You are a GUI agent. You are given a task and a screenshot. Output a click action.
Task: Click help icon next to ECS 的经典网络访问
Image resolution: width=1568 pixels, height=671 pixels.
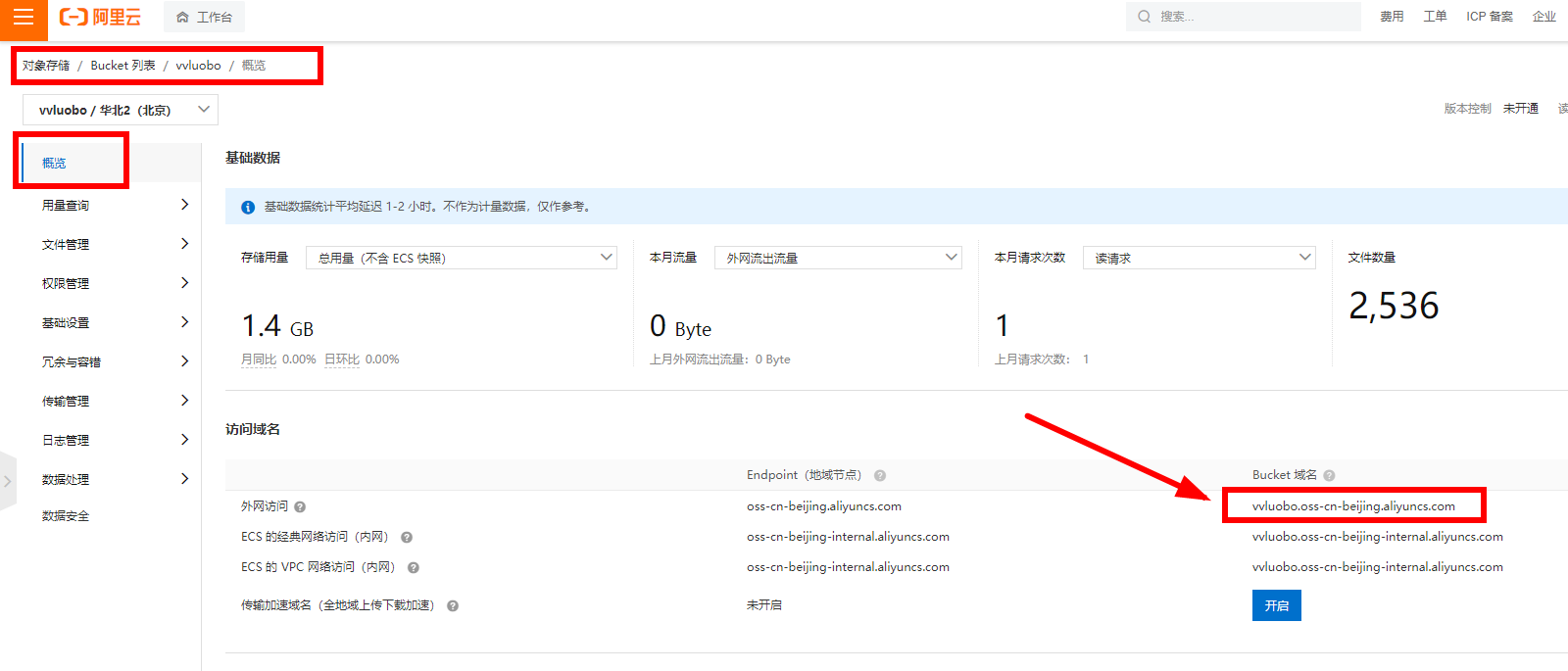click(407, 537)
